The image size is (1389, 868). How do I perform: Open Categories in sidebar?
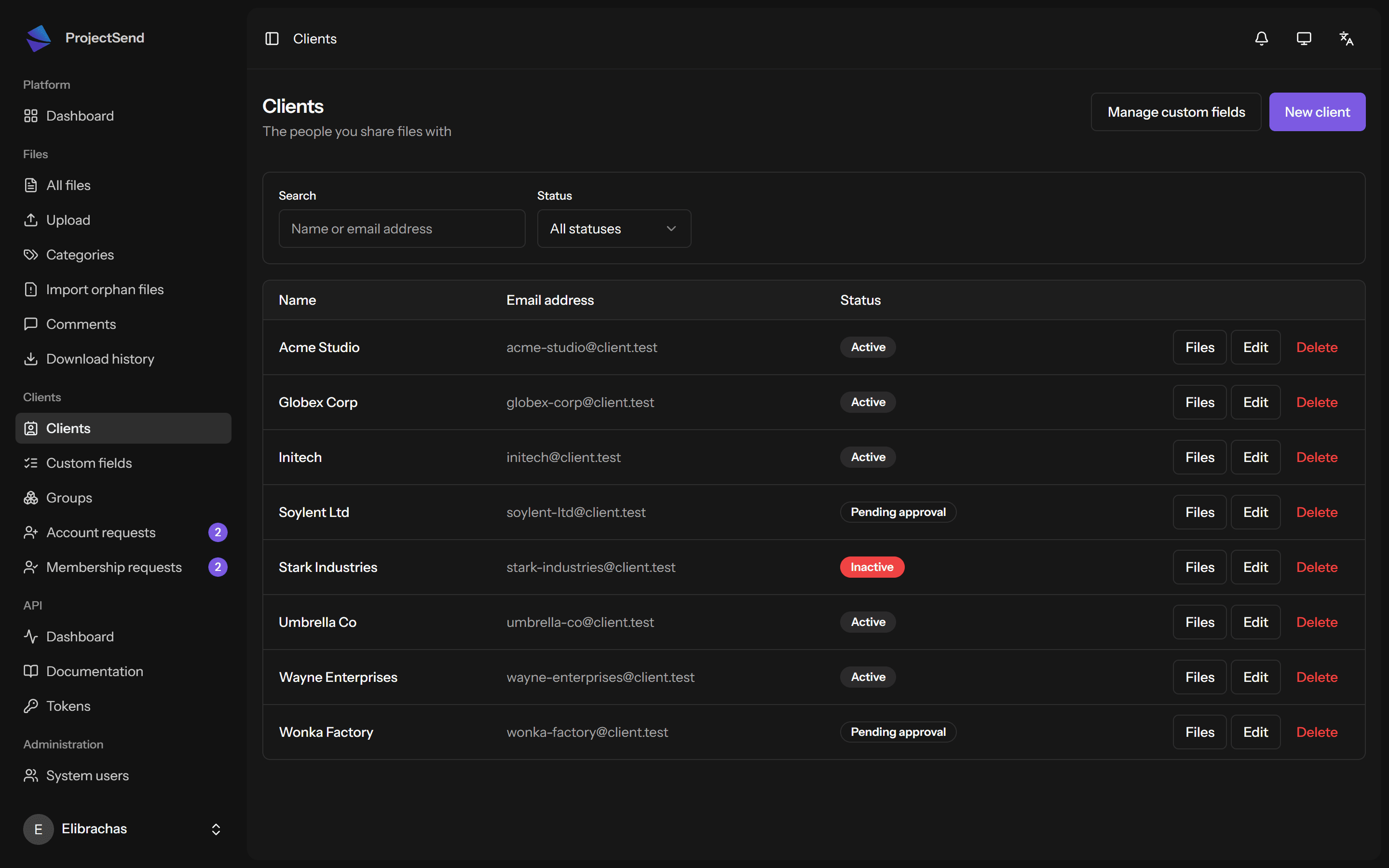(123, 255)
